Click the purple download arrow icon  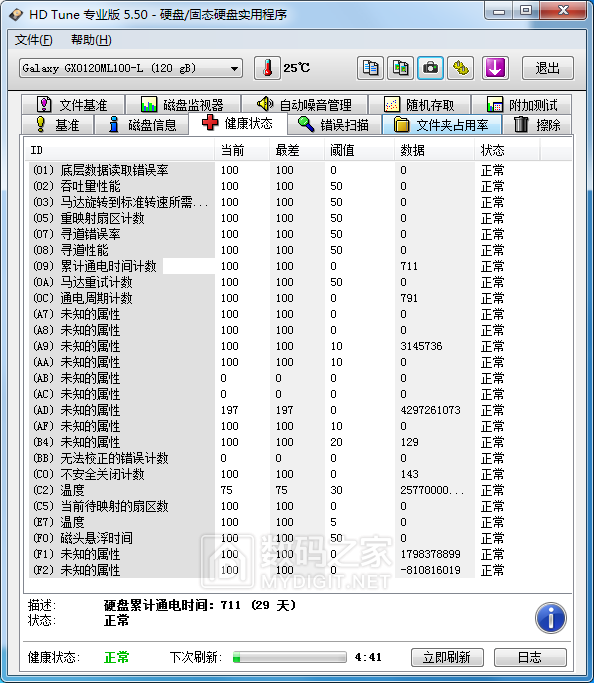coord(495,68)
